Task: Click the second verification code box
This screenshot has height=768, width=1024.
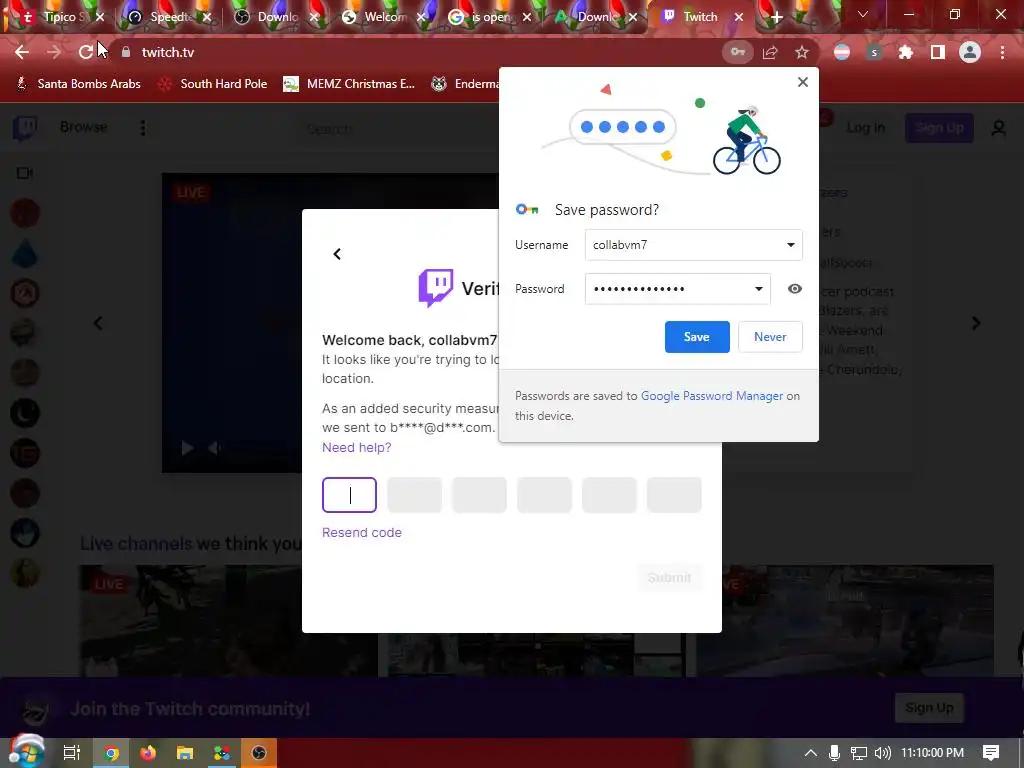Action: (x=414, y=495)
